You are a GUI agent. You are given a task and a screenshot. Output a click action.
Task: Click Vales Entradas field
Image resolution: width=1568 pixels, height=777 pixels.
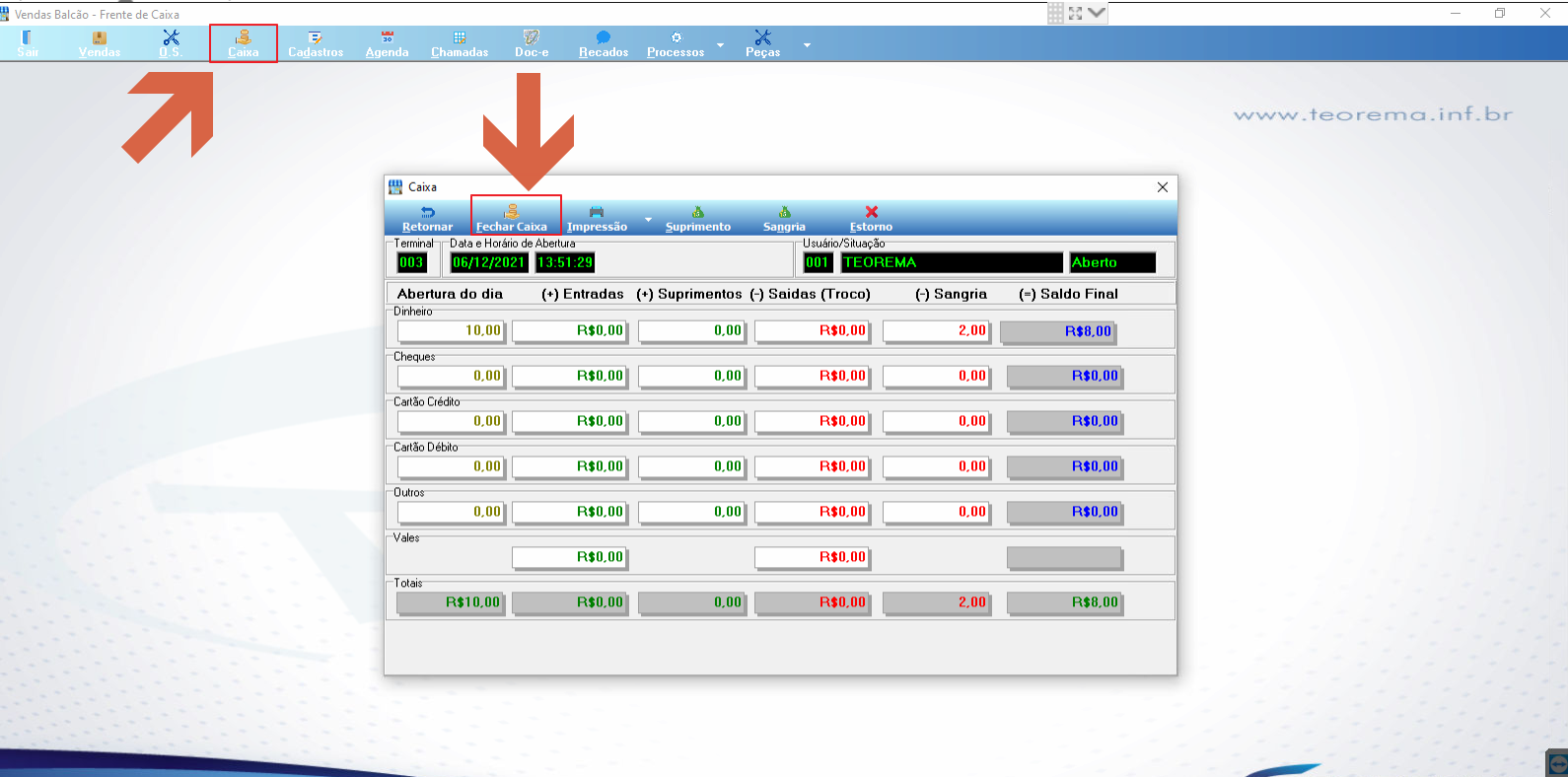click(569, 557)
